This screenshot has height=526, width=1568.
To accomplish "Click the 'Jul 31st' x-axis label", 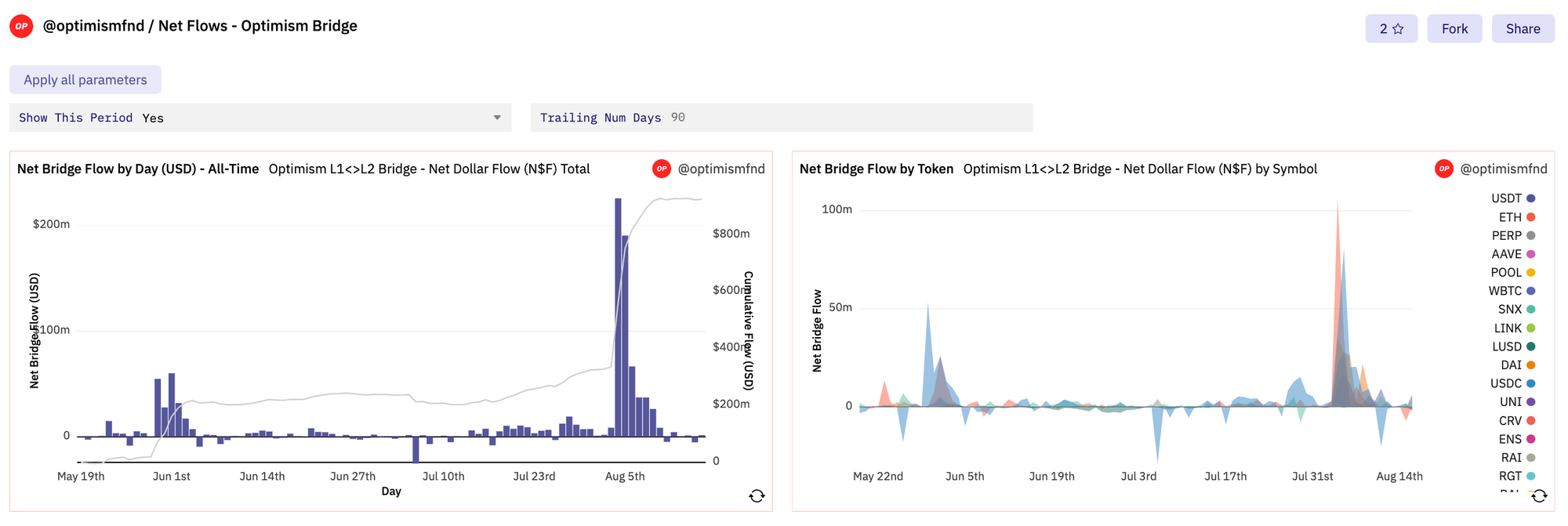I will tap(1312, 477).
